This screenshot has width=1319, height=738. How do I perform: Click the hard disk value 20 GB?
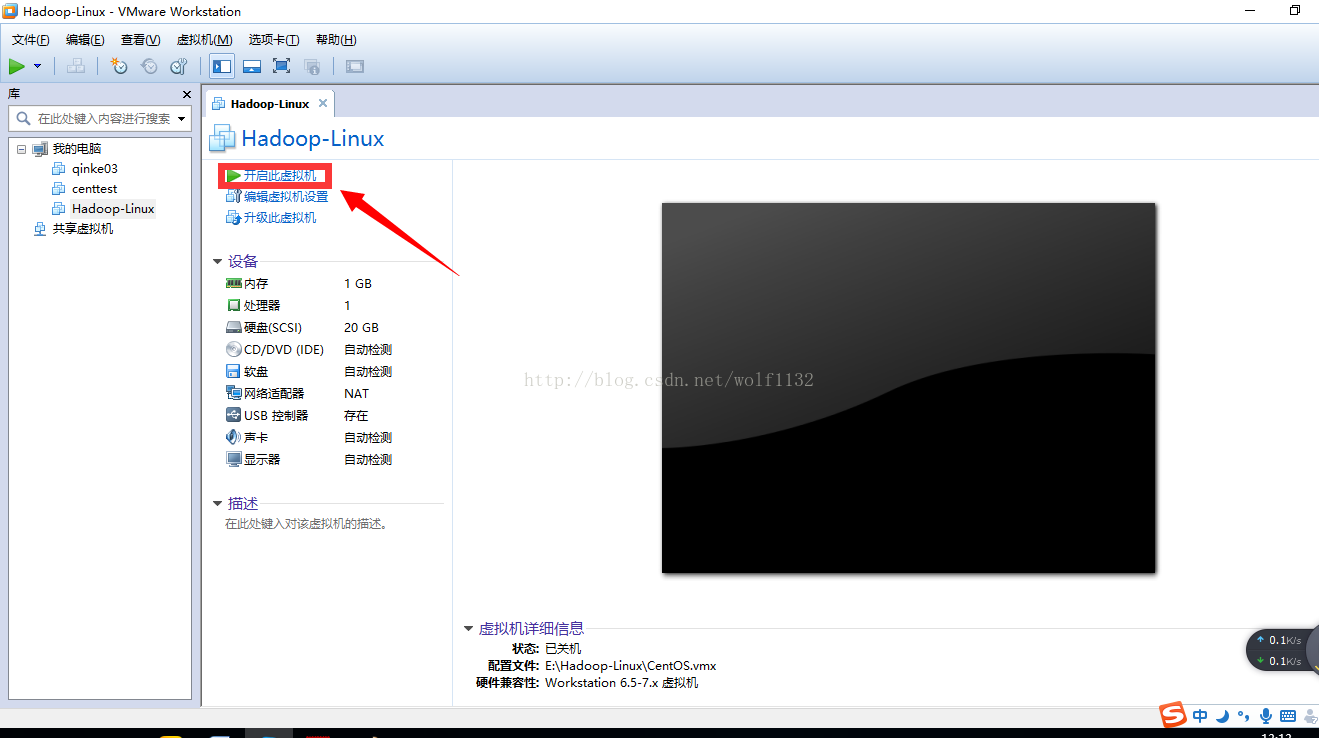[x=361, y=328]
